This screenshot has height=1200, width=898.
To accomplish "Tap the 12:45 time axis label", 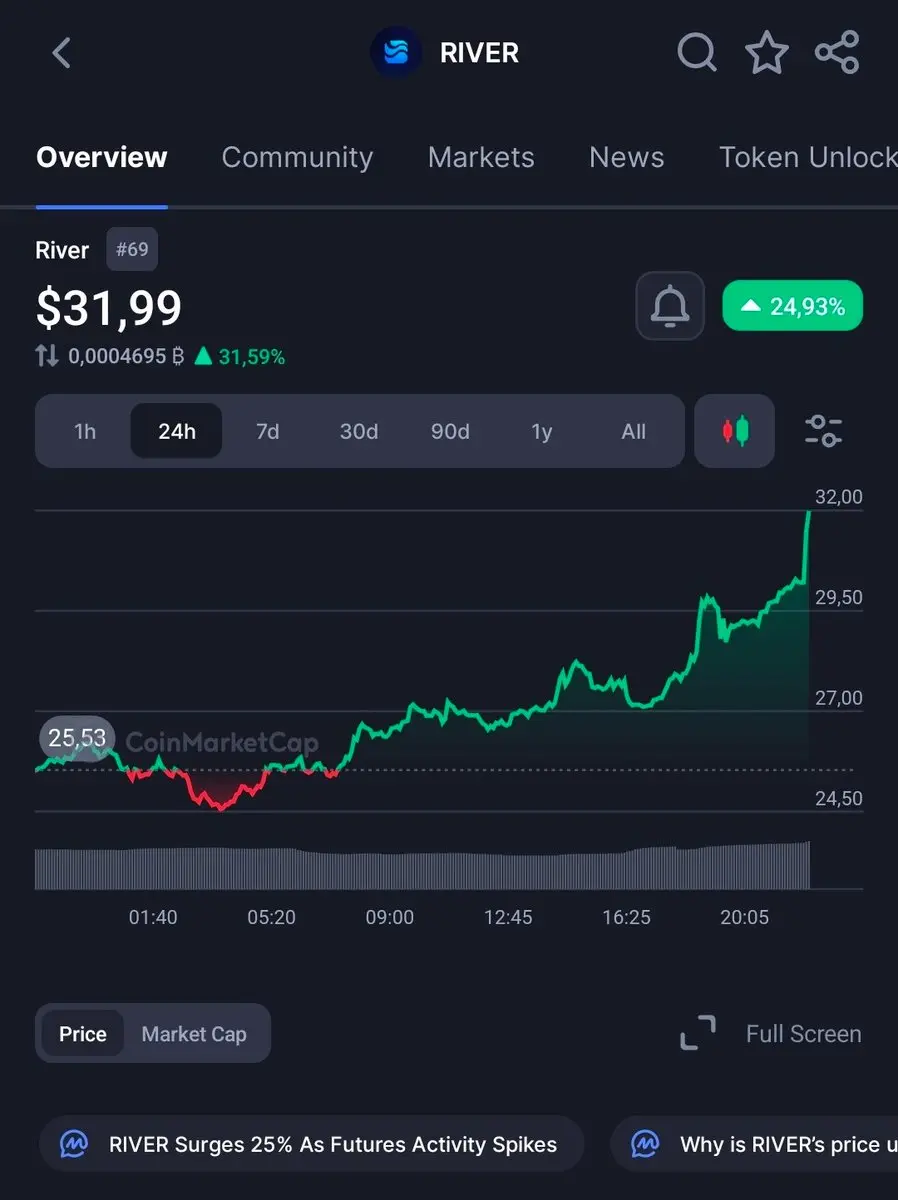I will click(508, 917).
